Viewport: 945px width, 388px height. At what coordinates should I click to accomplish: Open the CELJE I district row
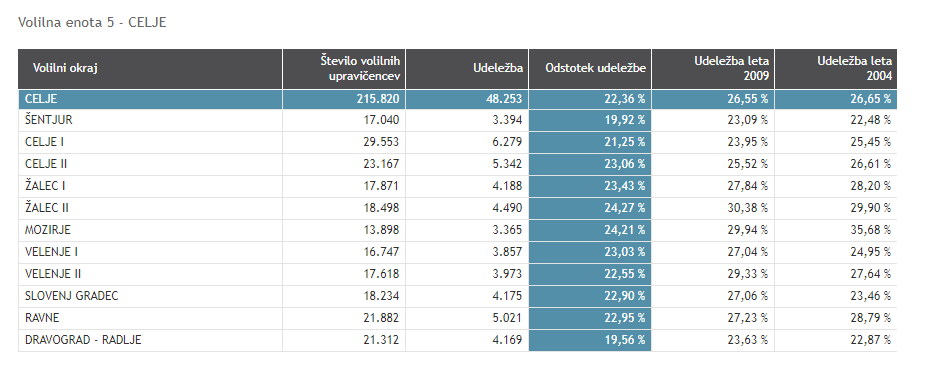coord(457,142)
